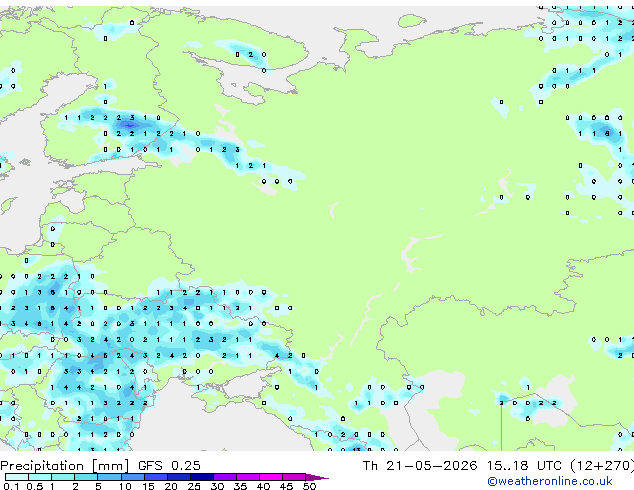Select the 5–10 mm legend color swatch
The width and height of the screenshot is (634, 490).
(110, 477)
